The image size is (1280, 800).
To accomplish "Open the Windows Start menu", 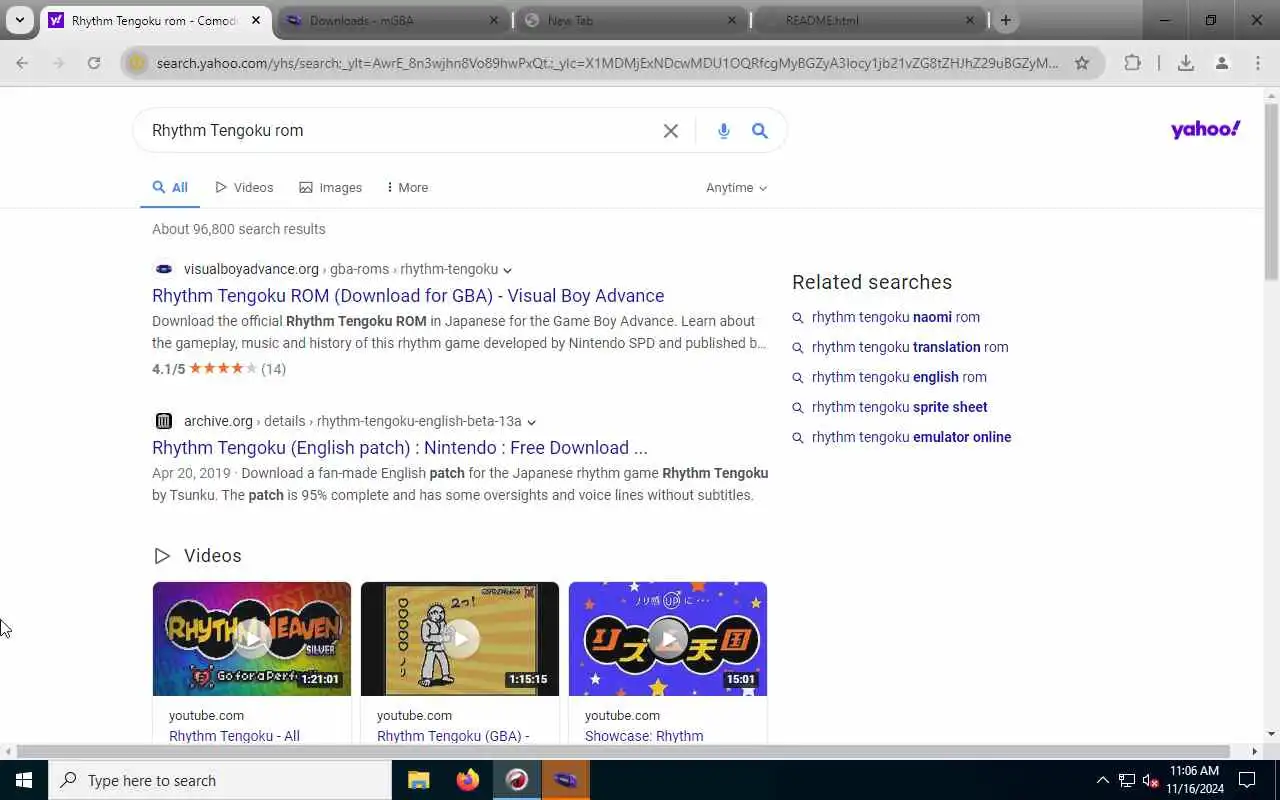I will tap(24, 780).
